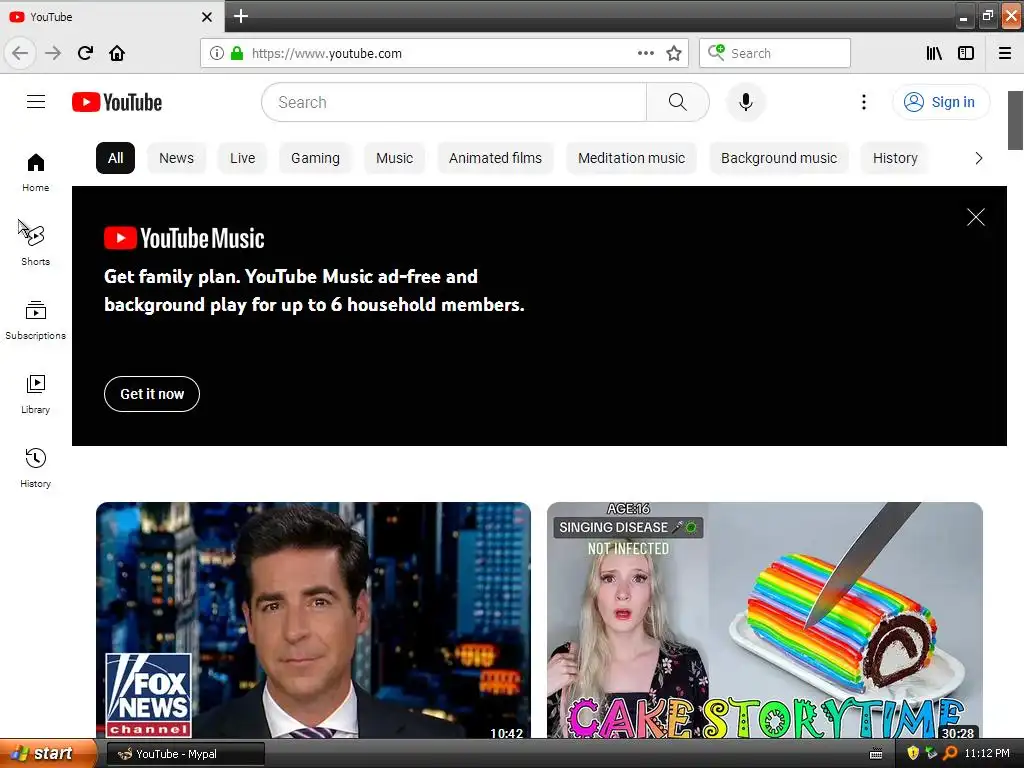The height and width of the screenshot is (768, 1024).
Task: Click the search magnifier button
Action: click(x=677, y=102)
